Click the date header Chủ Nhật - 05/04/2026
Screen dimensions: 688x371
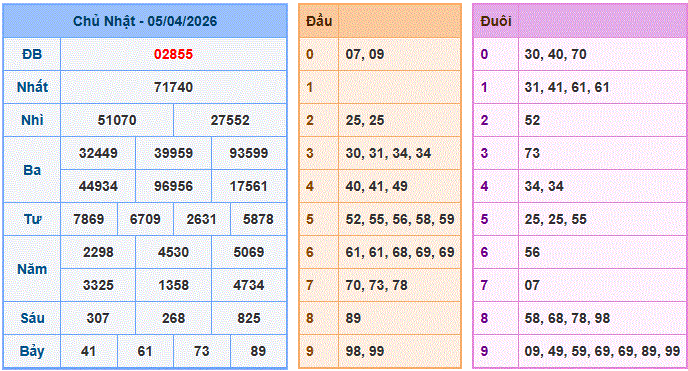[145, 21]
